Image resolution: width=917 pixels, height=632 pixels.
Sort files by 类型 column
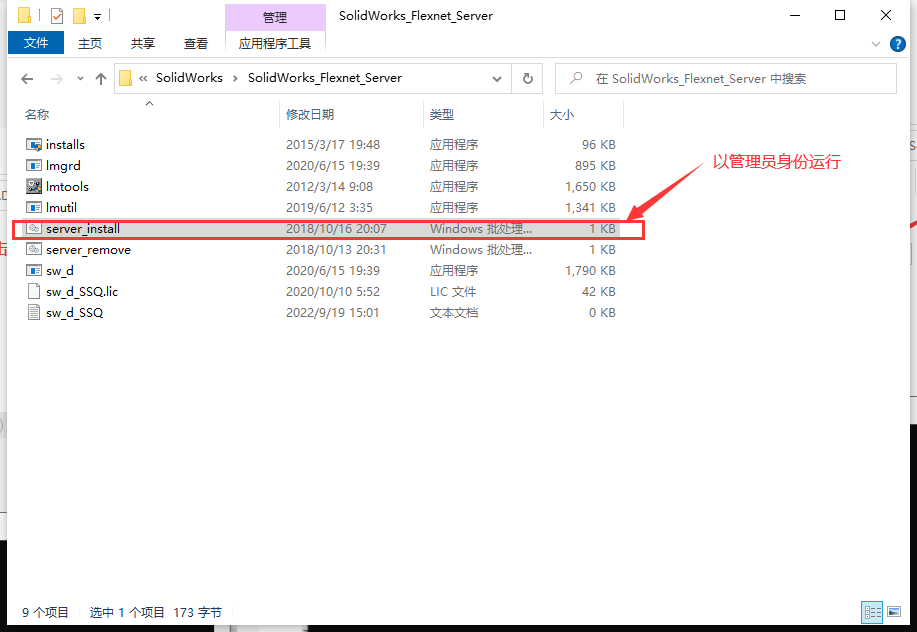[442, 115]
